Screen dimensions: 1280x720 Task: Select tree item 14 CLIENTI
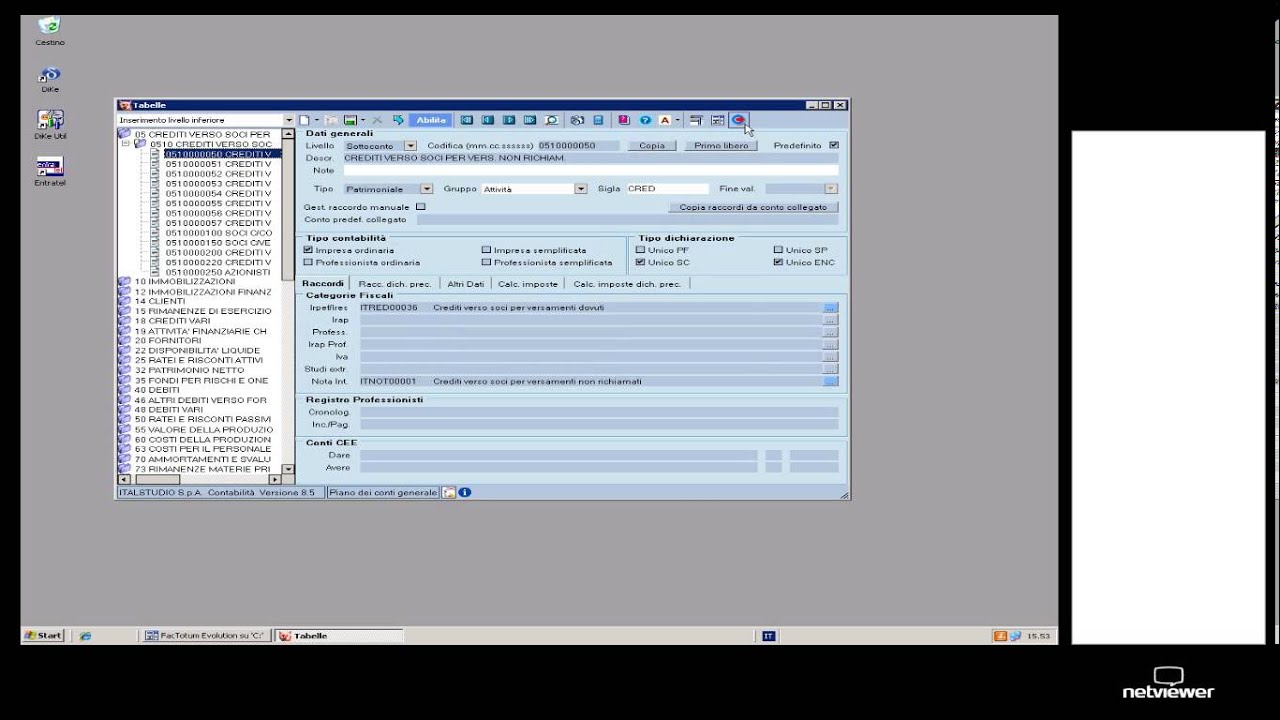click(160, 301)
